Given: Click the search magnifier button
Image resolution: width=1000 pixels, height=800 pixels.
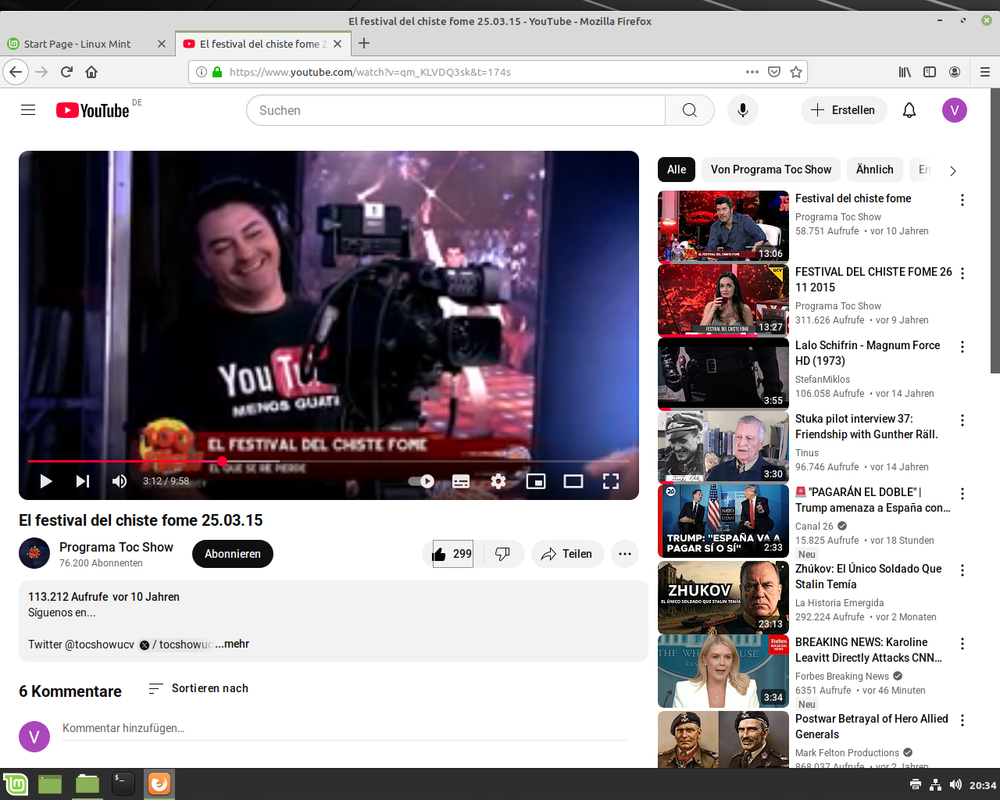Looking at the screenshot, I should (x=689, y=110).
